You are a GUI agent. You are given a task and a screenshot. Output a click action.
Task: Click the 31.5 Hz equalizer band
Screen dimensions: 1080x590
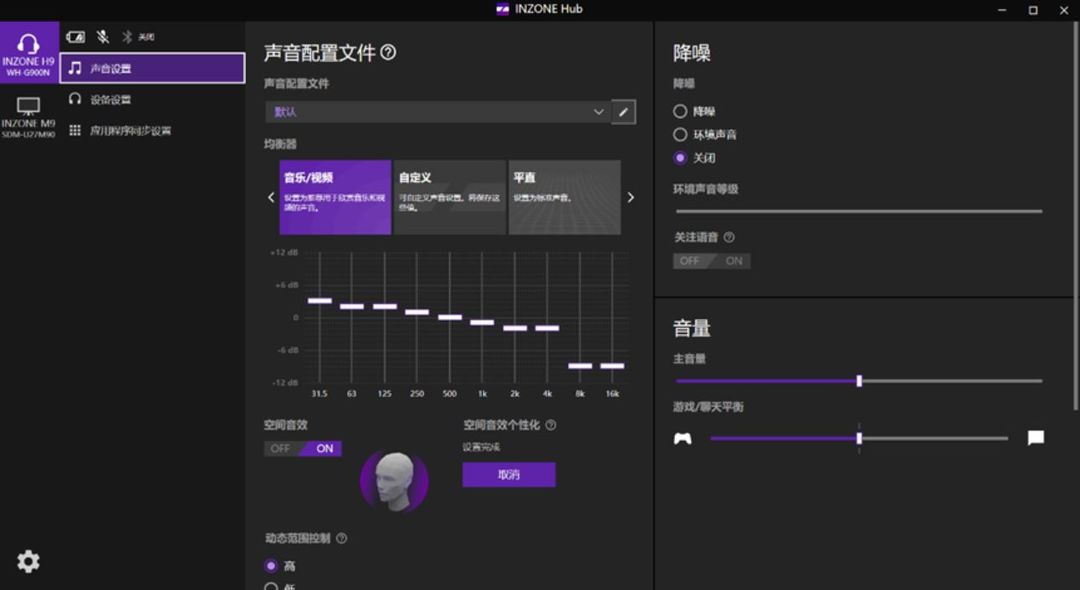click(320, 301)
